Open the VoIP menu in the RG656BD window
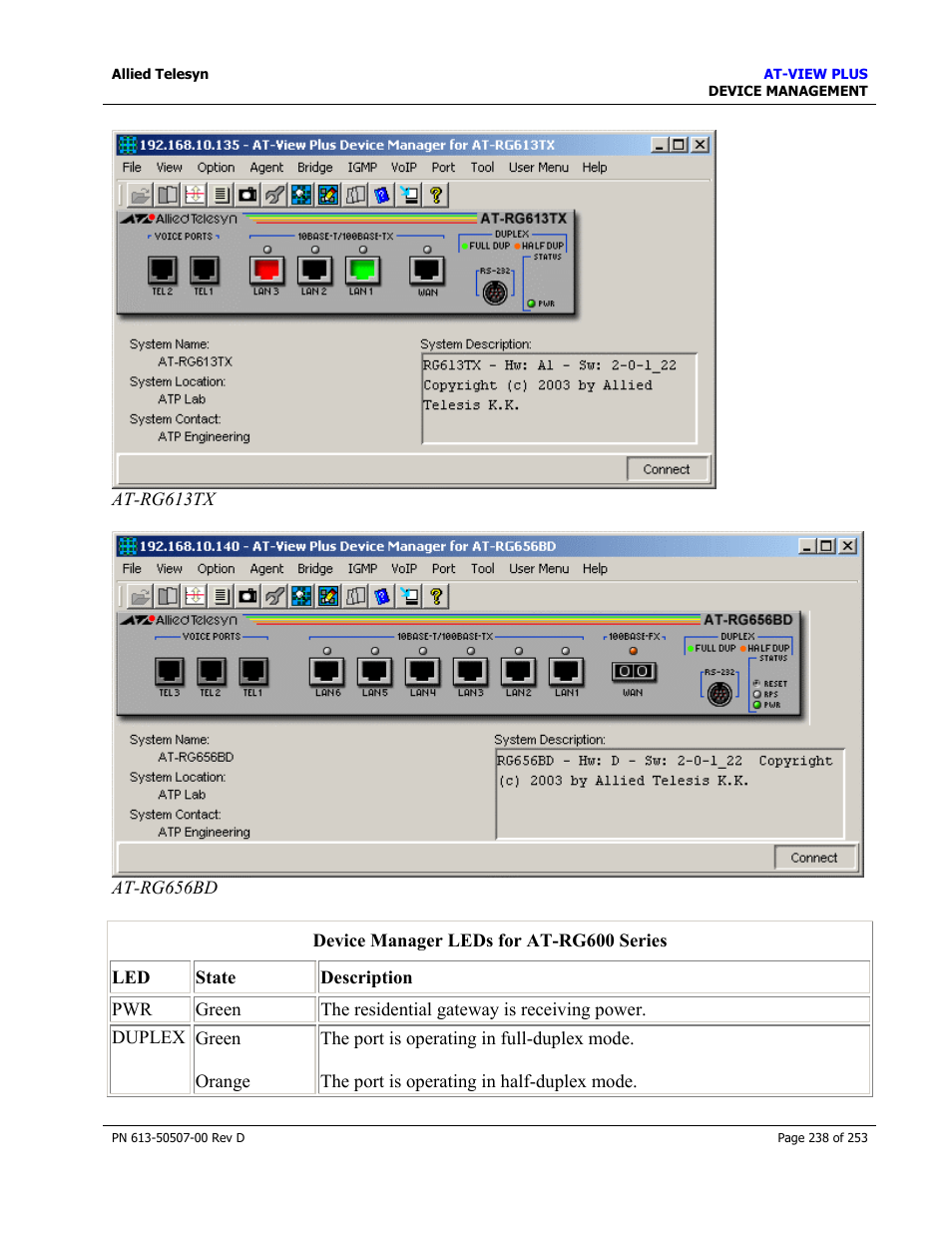952x1233 pixels. point(404,569)
